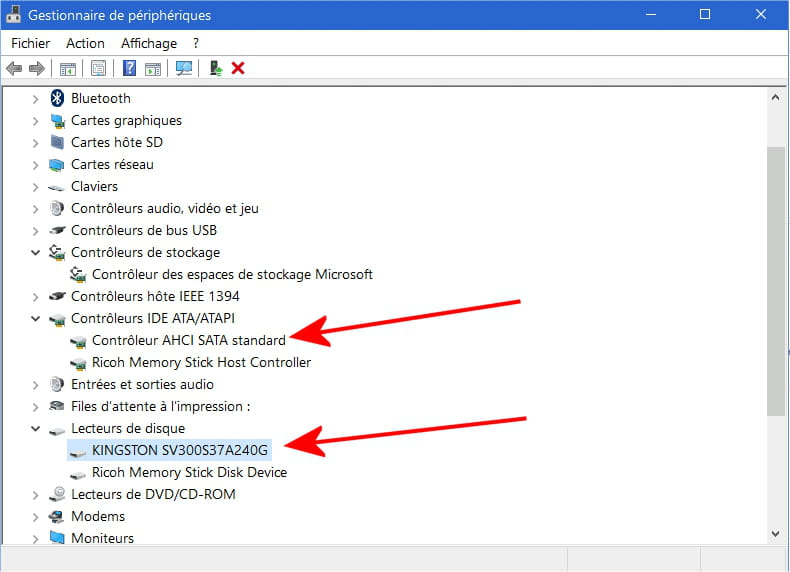Click the blue Help toolbar icon
This screenshot has width=790, height=572.
[x=129, y=68]
